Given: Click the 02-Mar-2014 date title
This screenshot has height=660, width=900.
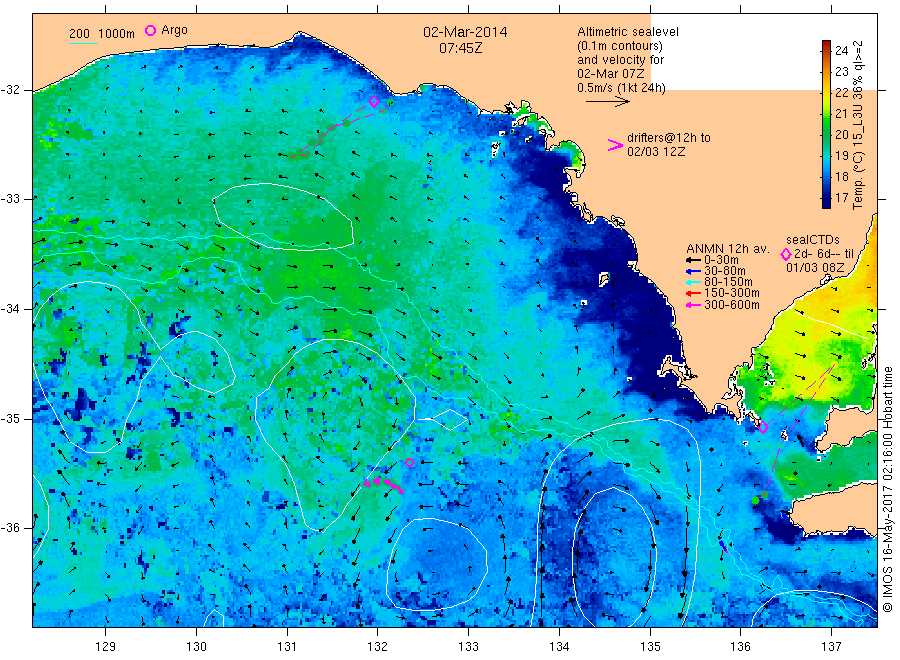Looking at the screenshot, I should tap(465, 32).
